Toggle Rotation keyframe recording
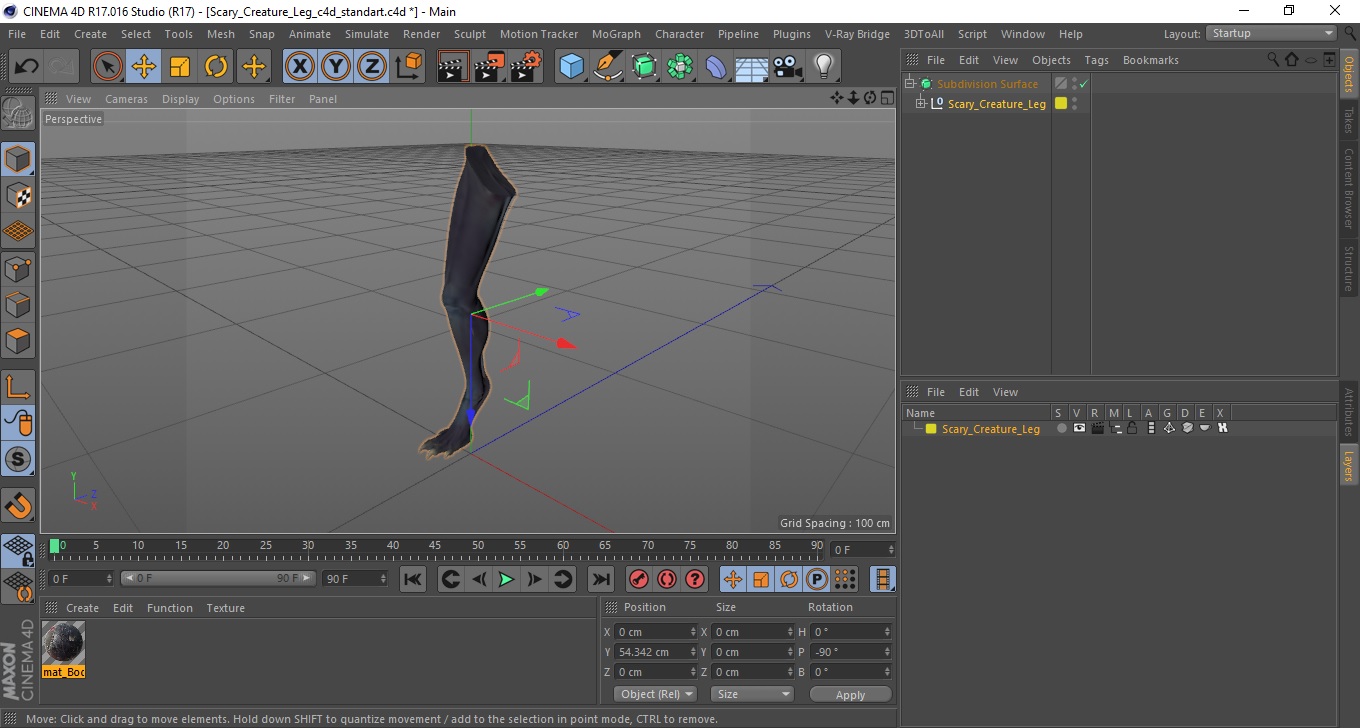 coord(789,579)
